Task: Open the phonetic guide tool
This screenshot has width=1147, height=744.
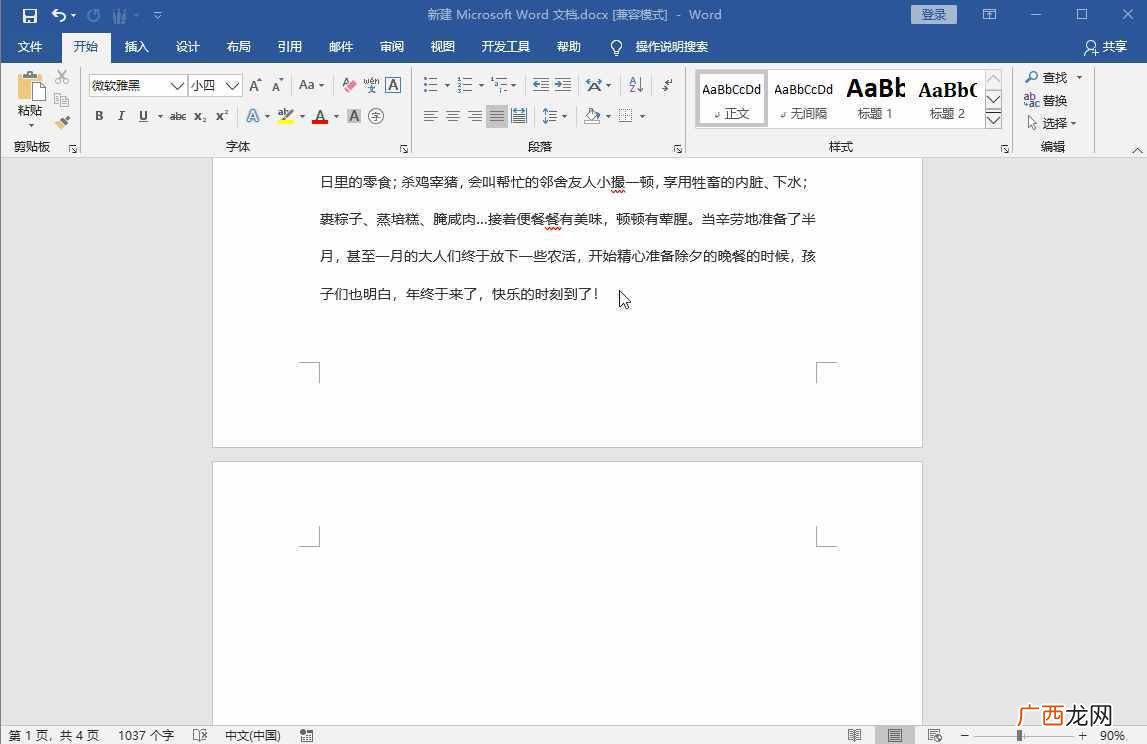Action: [371, 86]
